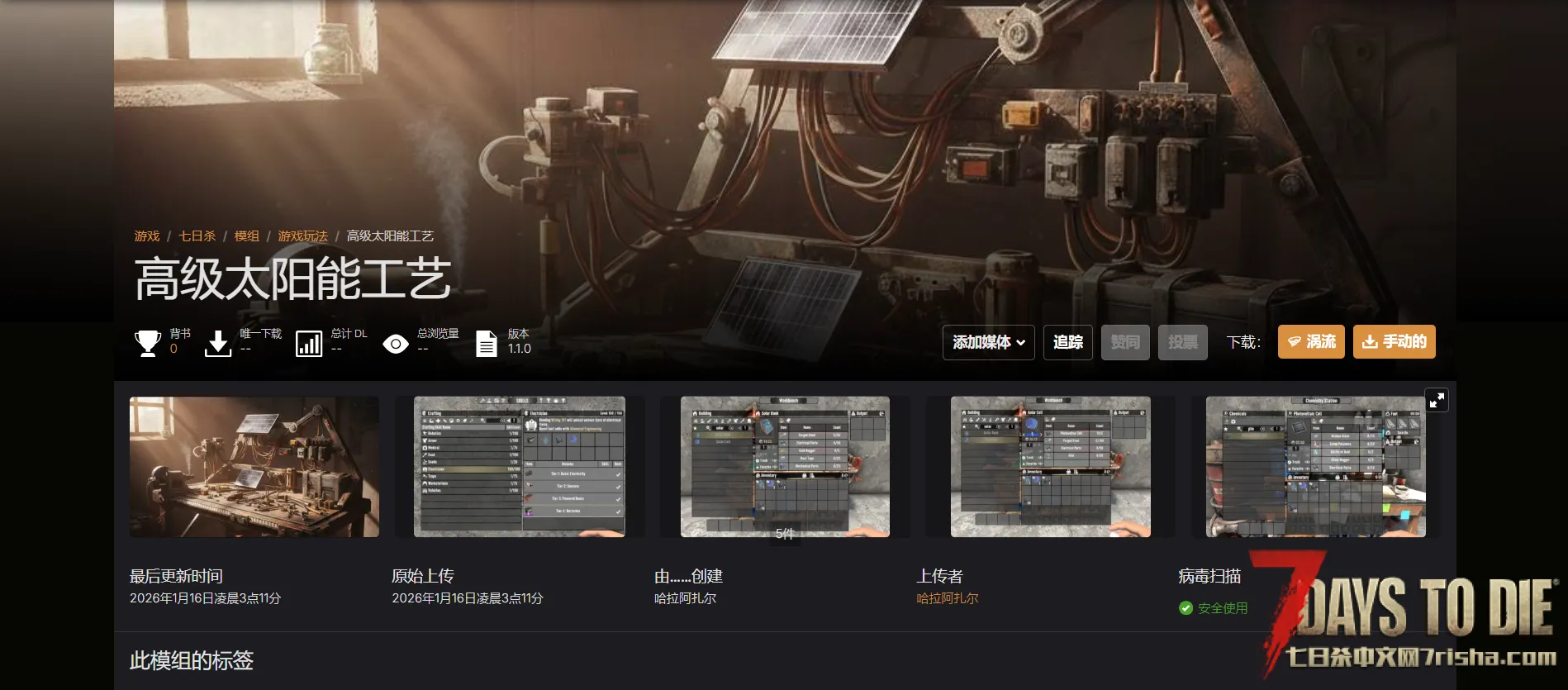Open the solar workbench artwork thumbnail
Image resolution: width=1568 pixels, height=690 pixels.
coord(254,467)
